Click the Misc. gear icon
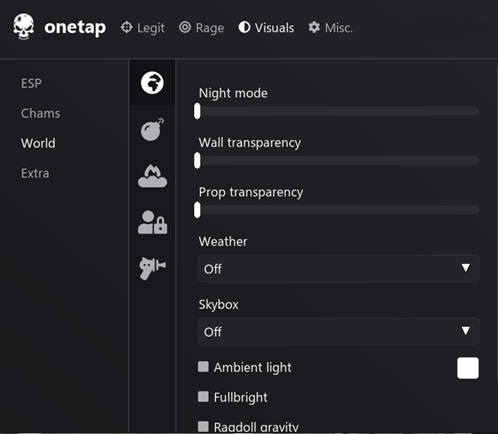This screenshot has height=434, width=498. click(314, 27)
